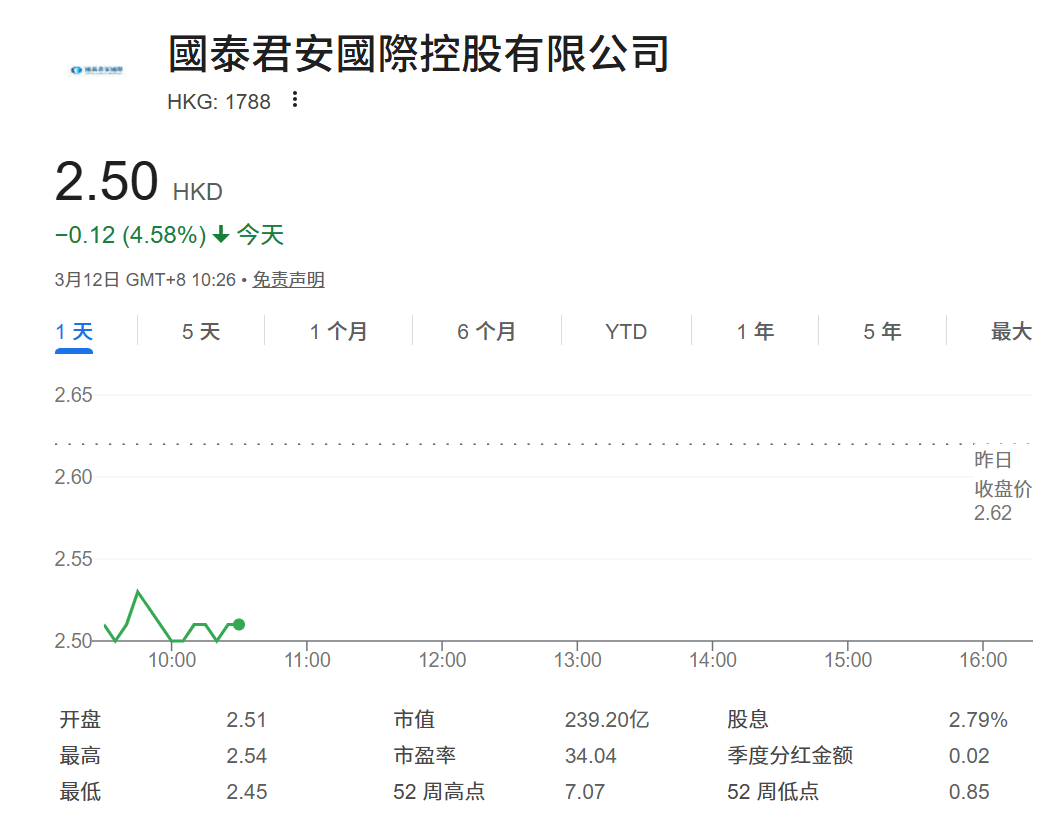Click the 股息 label

pos(748,720)
